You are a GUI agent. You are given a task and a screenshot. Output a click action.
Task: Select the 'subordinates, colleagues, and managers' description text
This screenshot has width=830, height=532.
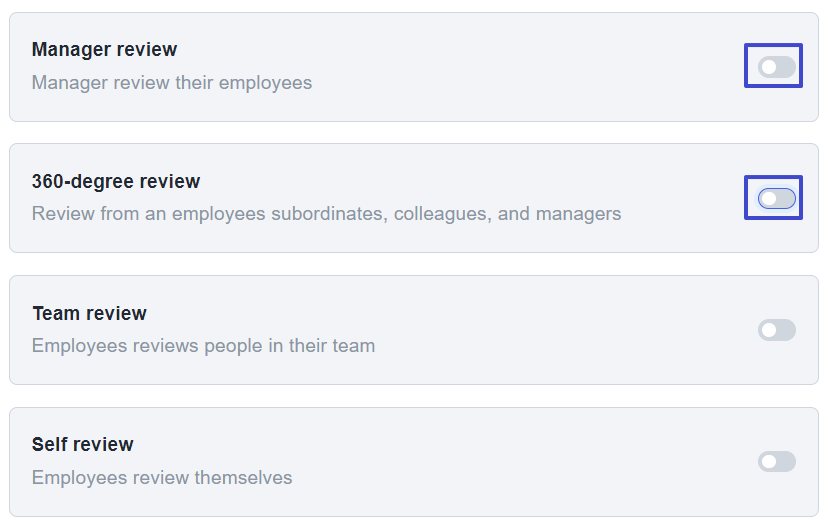(446, 214)
